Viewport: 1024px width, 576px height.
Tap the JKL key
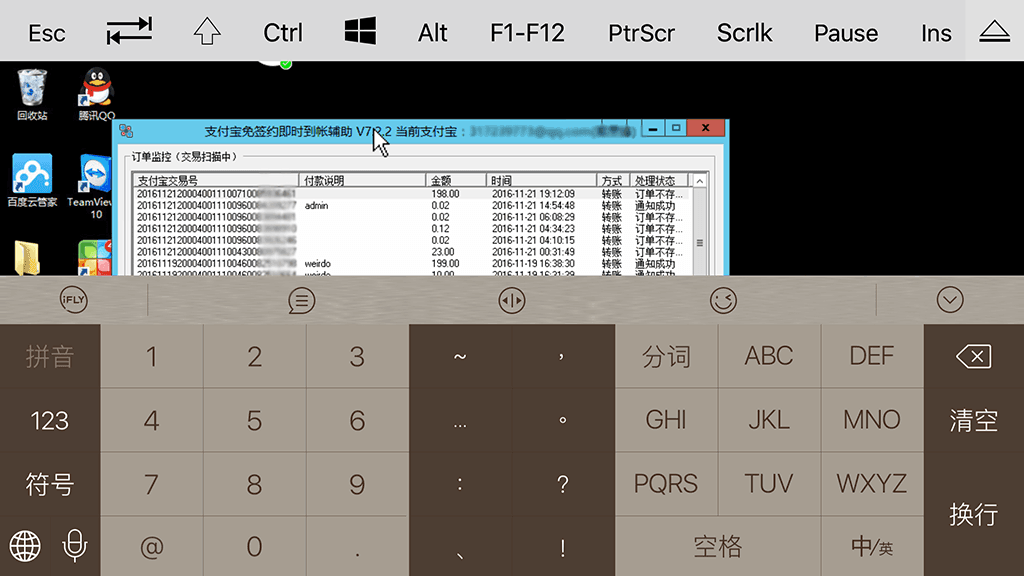point(769,421)
